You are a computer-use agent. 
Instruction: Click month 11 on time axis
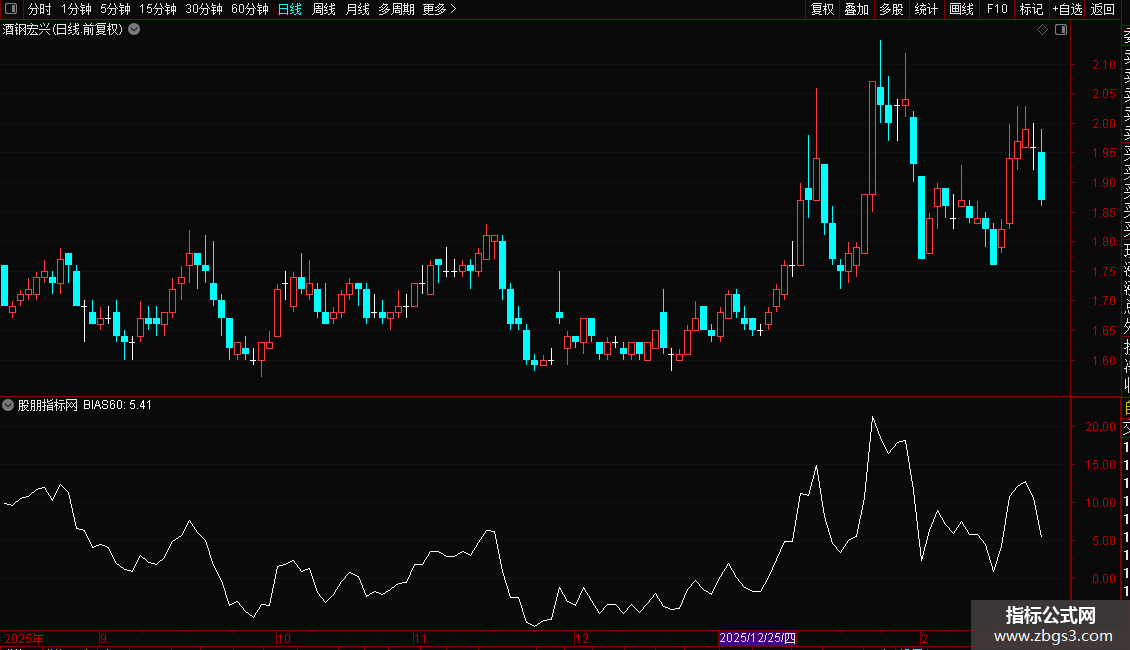(421, 638)
